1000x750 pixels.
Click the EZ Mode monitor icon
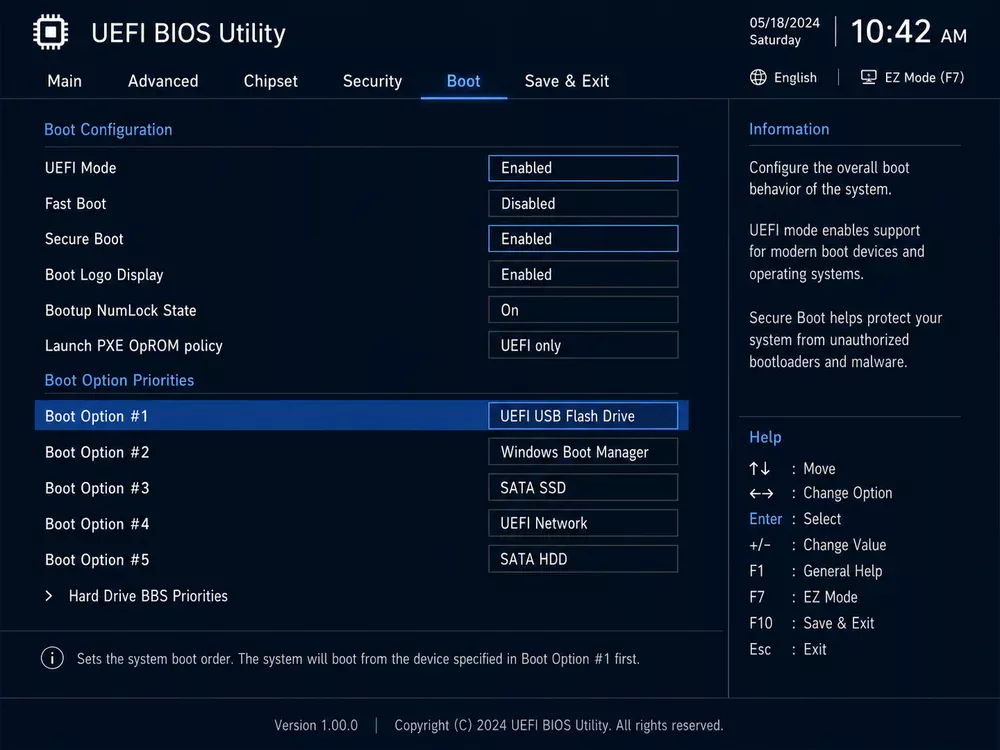click(868, 78)
